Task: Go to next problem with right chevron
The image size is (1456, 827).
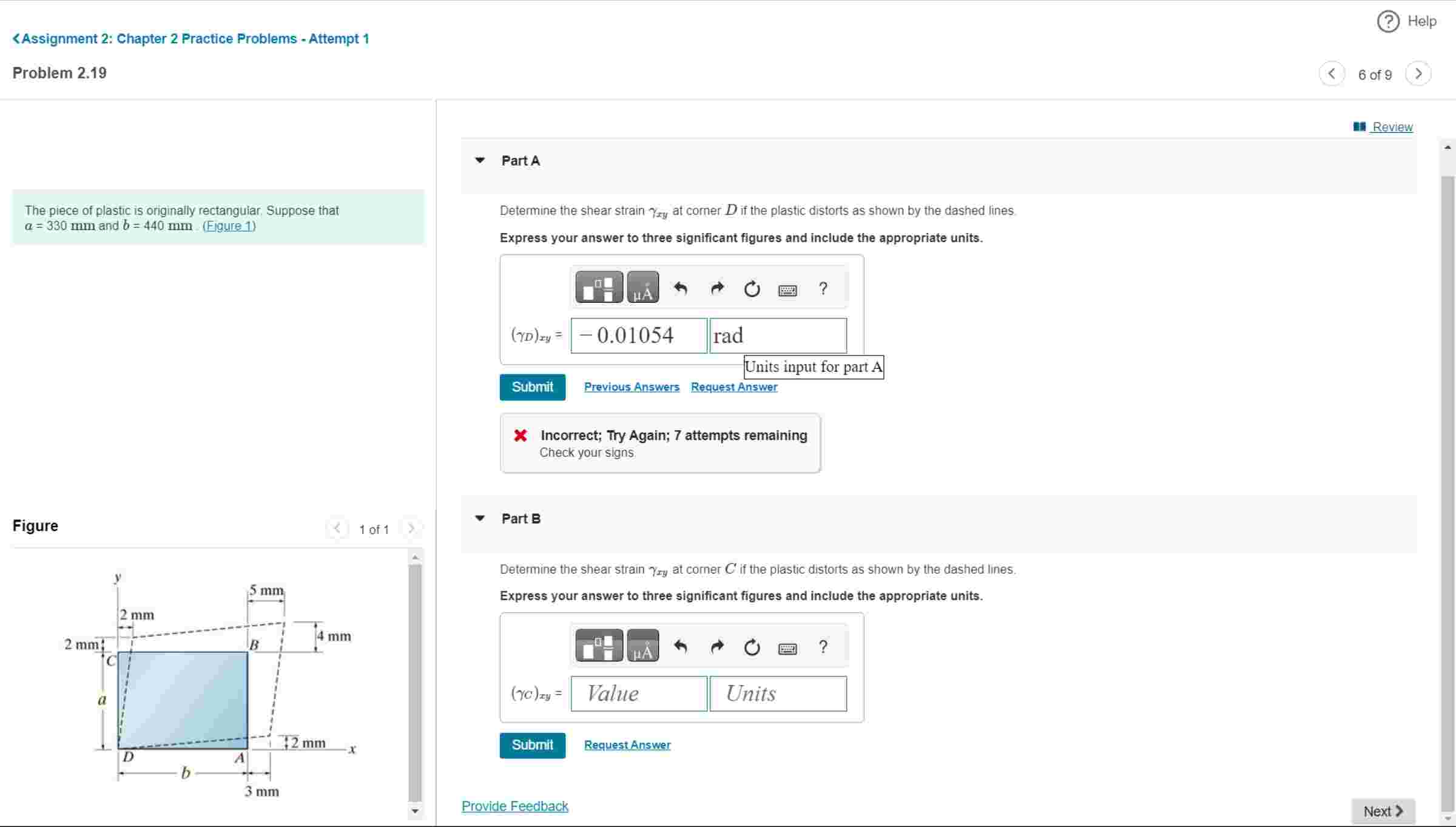Action: 1418,74
